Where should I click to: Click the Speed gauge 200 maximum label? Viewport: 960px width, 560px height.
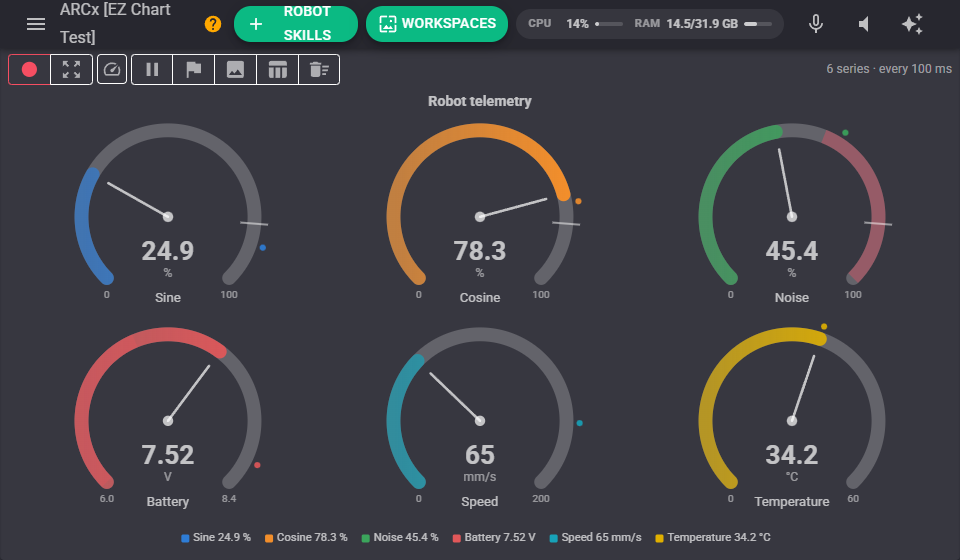point(541,499)
